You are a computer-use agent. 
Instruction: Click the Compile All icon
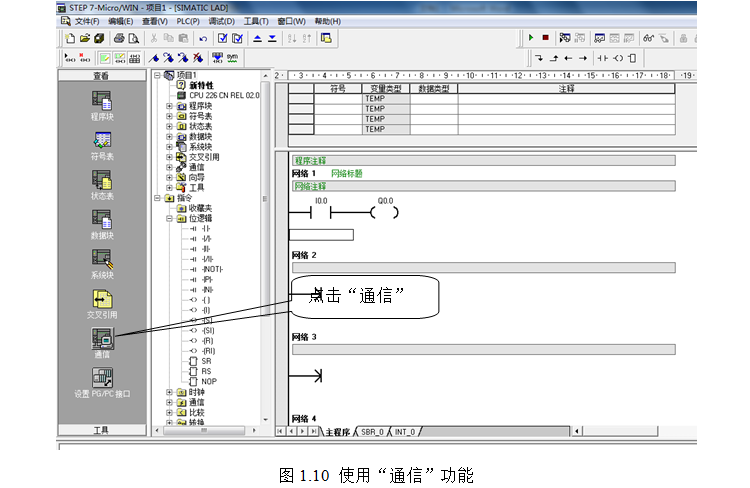click(237, 38)
